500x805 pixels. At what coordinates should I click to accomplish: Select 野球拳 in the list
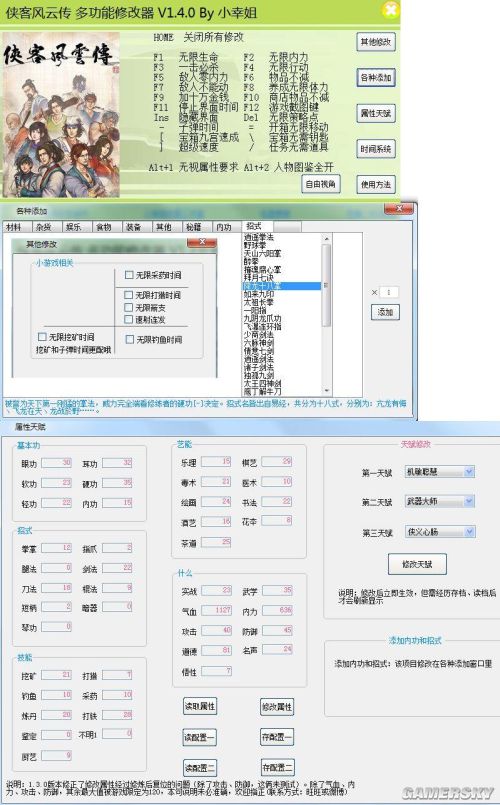(255, 245)
